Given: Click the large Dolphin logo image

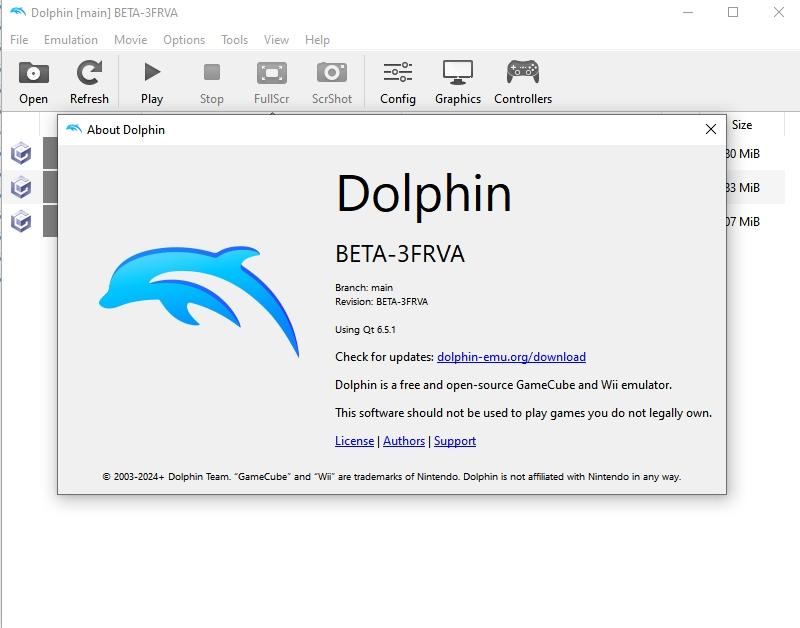Looking at the screenshot, I should 199,301.
